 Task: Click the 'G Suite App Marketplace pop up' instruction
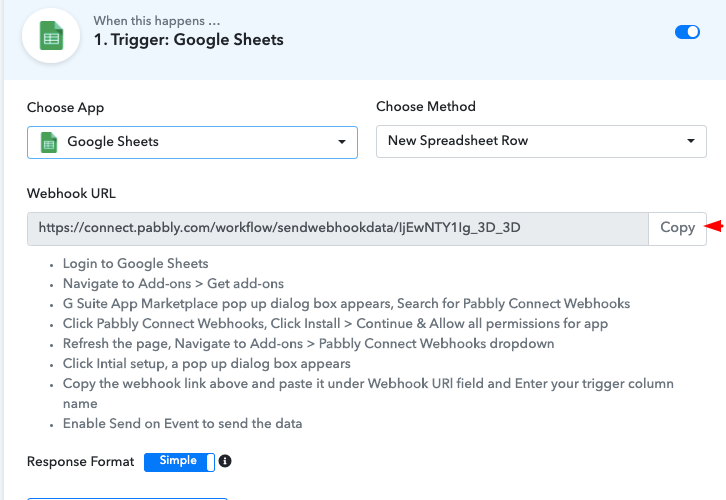[x=346, y=304]
